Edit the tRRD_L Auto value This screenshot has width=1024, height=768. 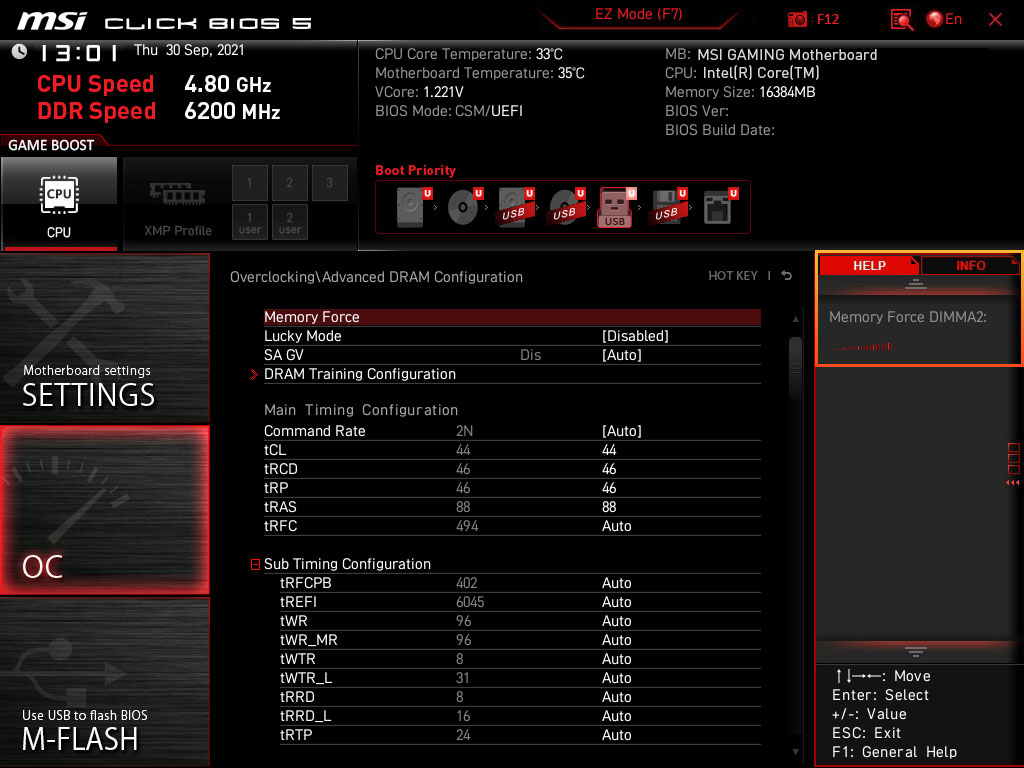pos(616,716)
